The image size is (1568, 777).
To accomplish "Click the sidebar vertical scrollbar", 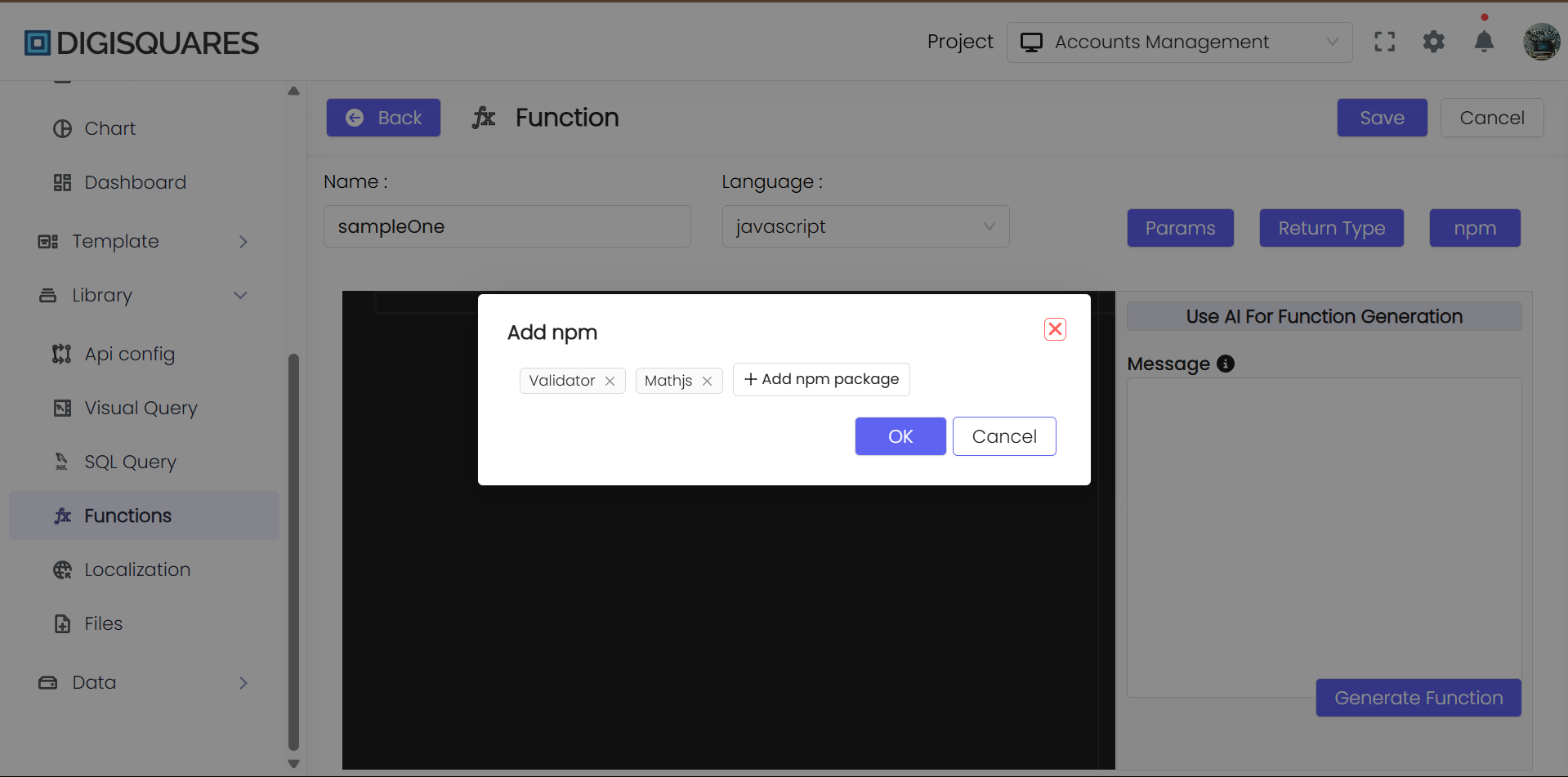I will (293, 551).
